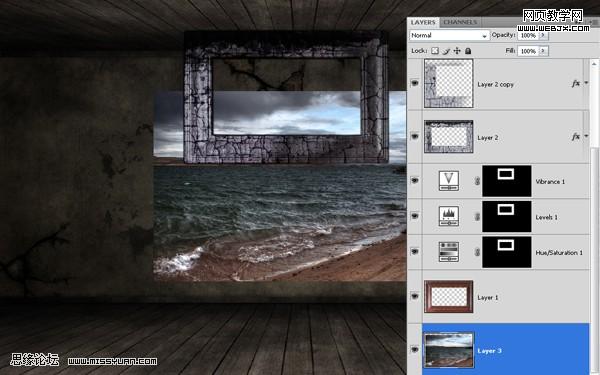Switch to the Channels tab
Image resolution: width=600 pixels, height=375 pixels.
pyautogui.click(x=460, y=22)
